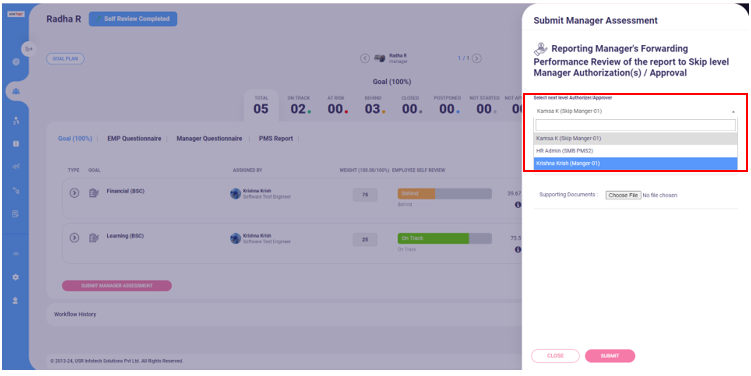Click the globe icon in left sidebar
The width and height of the screenshot is (751, 376).
(x=16, y=62)
